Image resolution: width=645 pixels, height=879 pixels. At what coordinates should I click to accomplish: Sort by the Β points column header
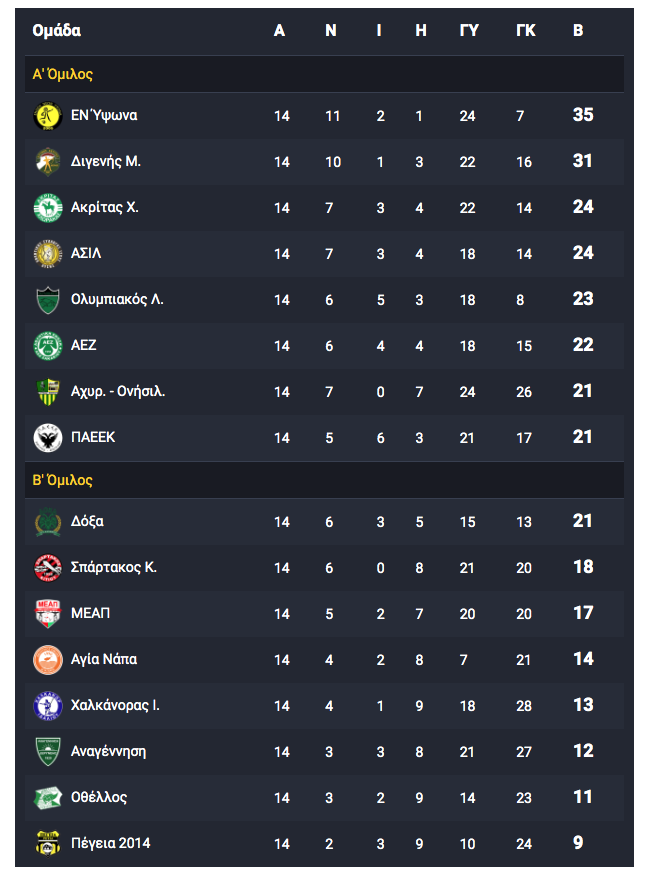pyautogui.click(x=578, y=30)
